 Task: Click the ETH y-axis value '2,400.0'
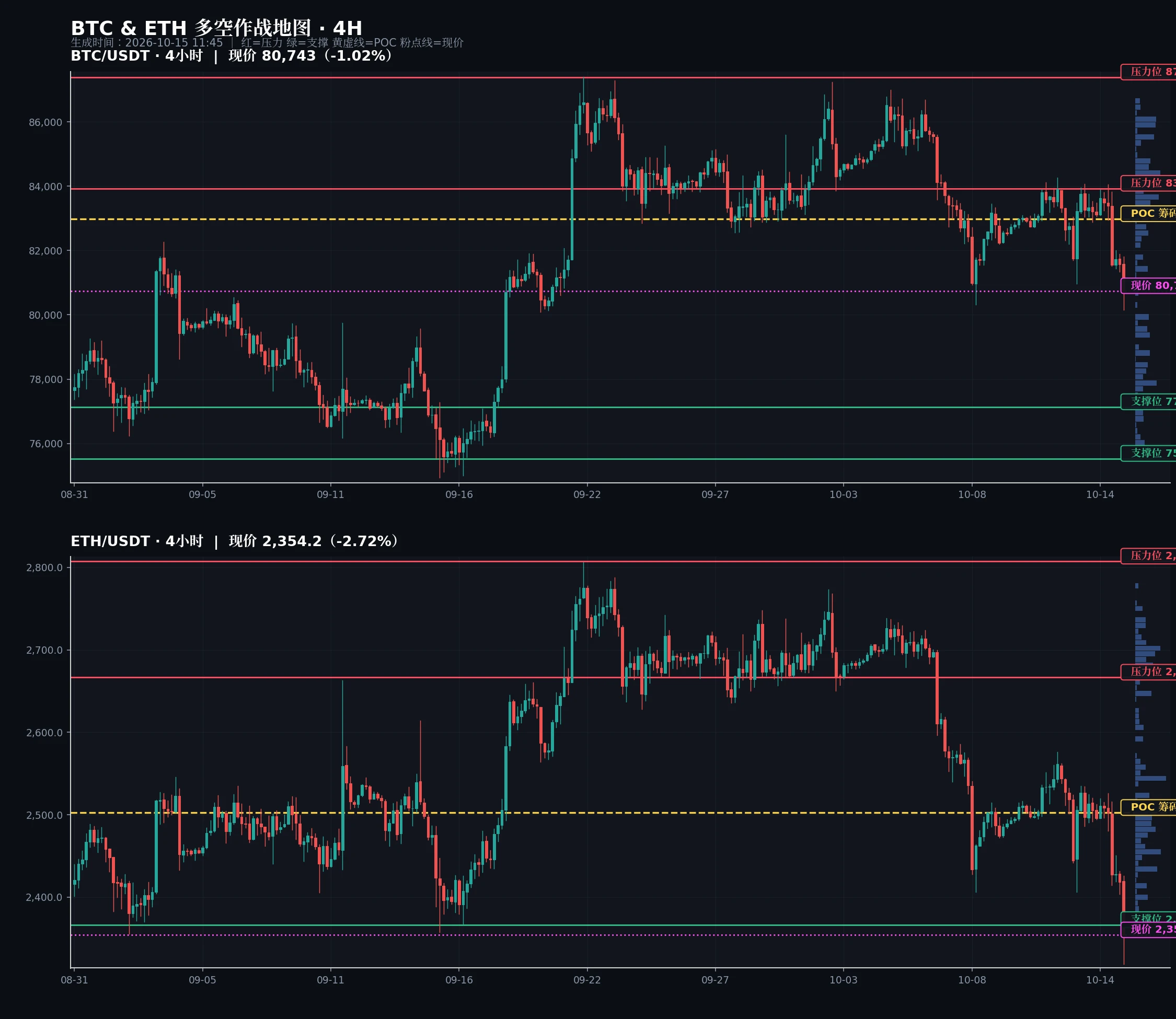tap(44, 897)
